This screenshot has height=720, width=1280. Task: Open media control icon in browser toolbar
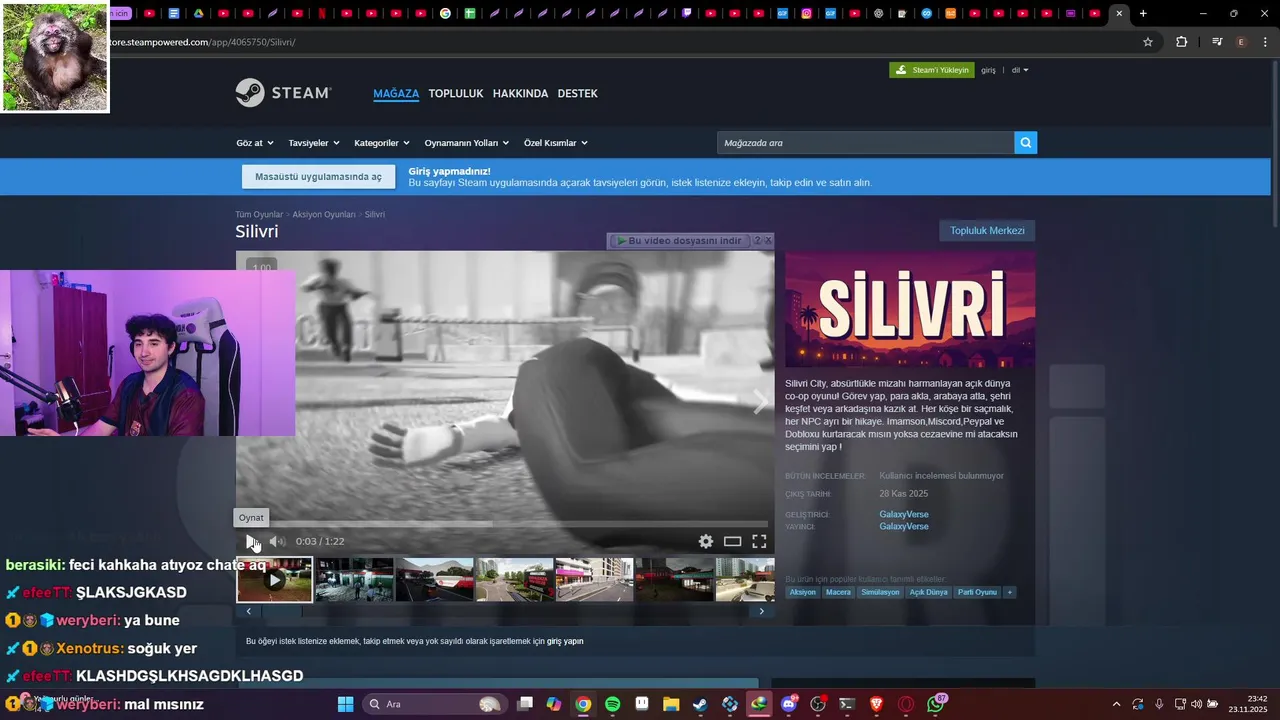tap(1217, 42)
